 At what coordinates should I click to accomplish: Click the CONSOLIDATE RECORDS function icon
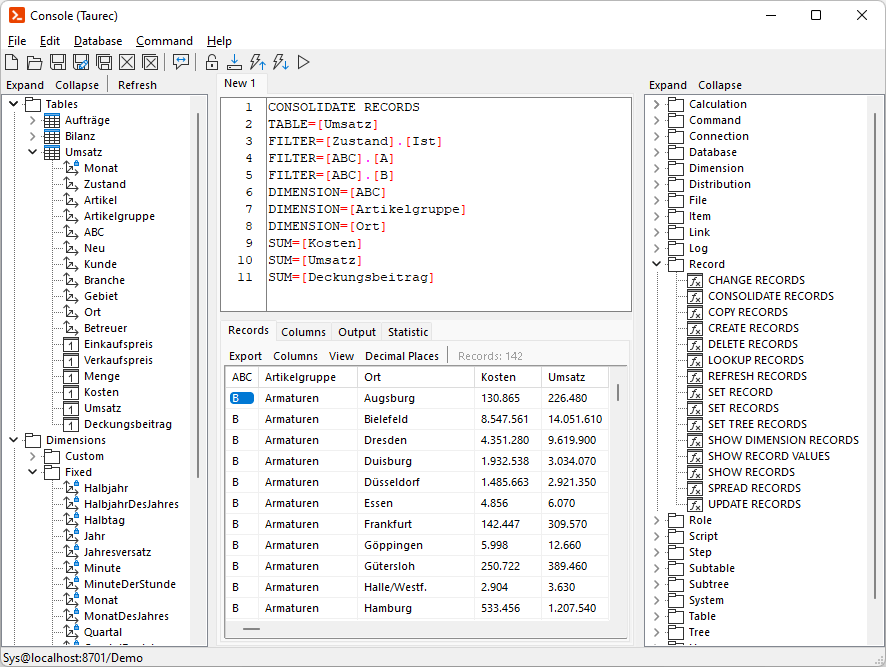[695, 296]
